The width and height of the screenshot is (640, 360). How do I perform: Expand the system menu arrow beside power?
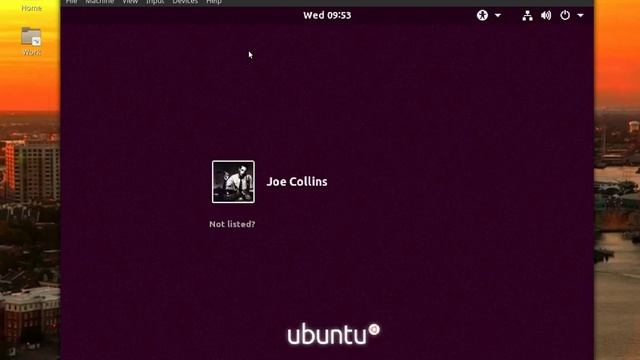coord(580,16)
